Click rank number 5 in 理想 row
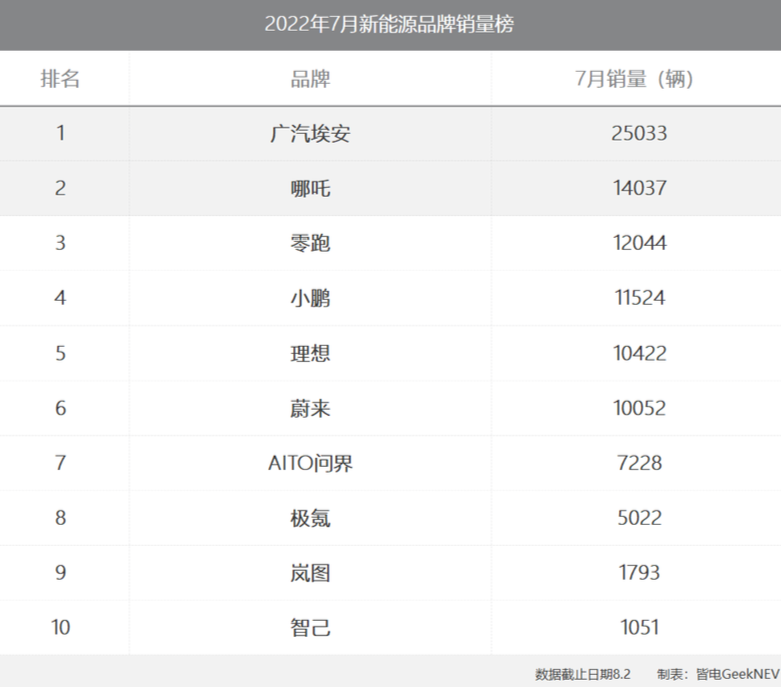 click(x=60, y=353)
